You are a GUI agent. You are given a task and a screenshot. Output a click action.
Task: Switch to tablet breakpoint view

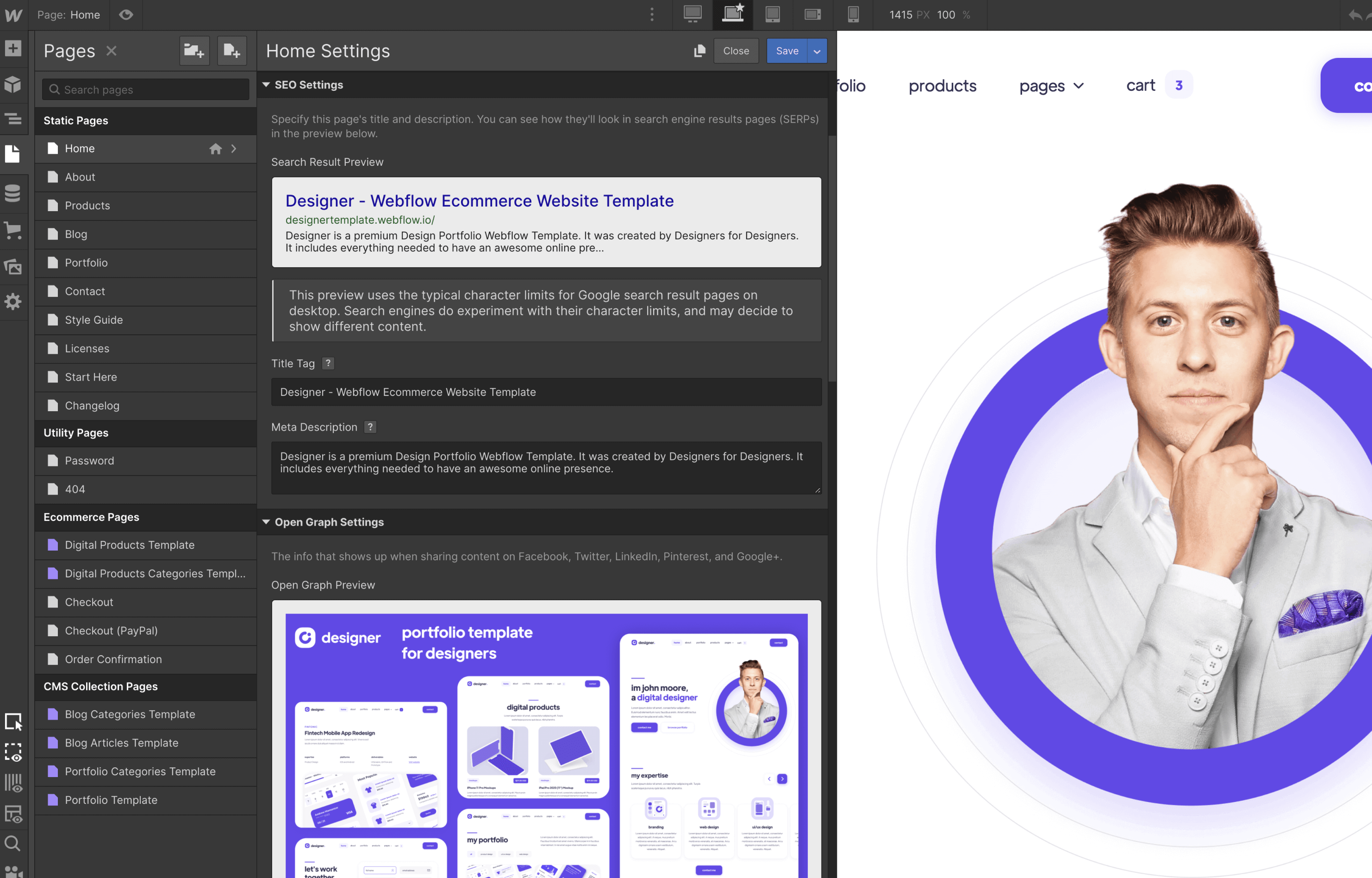773,14
